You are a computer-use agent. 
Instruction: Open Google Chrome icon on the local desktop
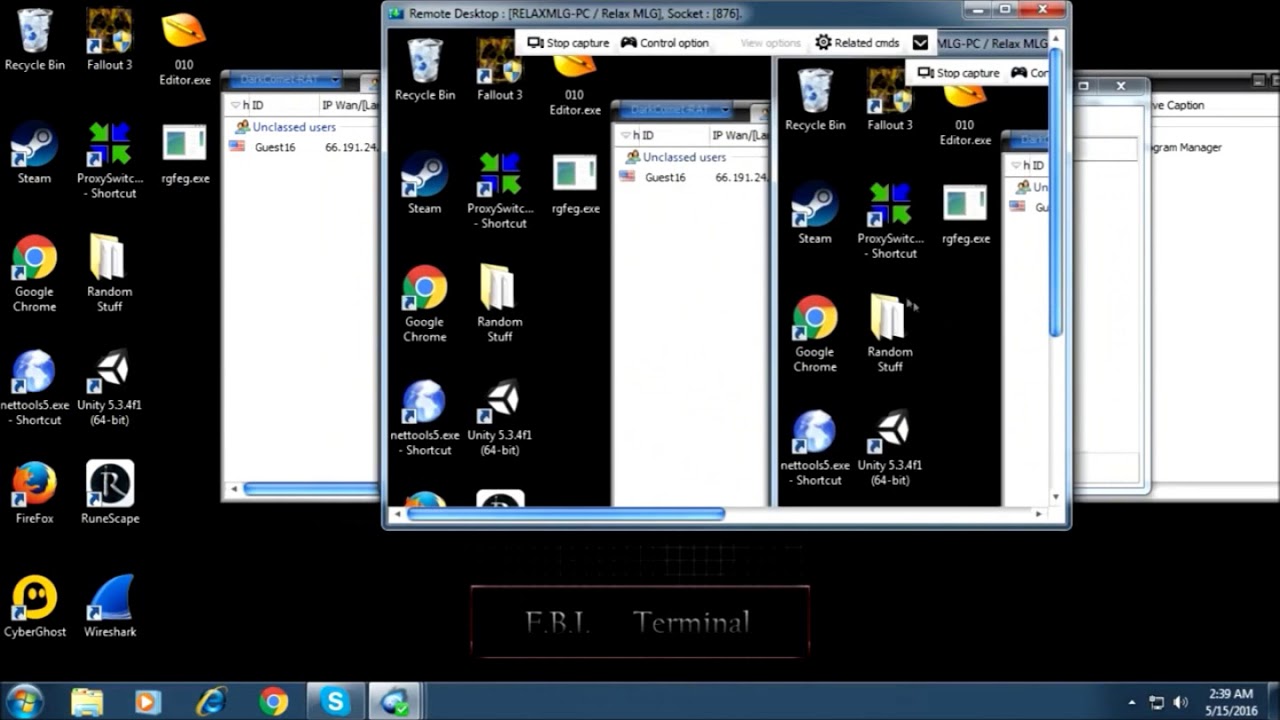[x=34, y=274]
